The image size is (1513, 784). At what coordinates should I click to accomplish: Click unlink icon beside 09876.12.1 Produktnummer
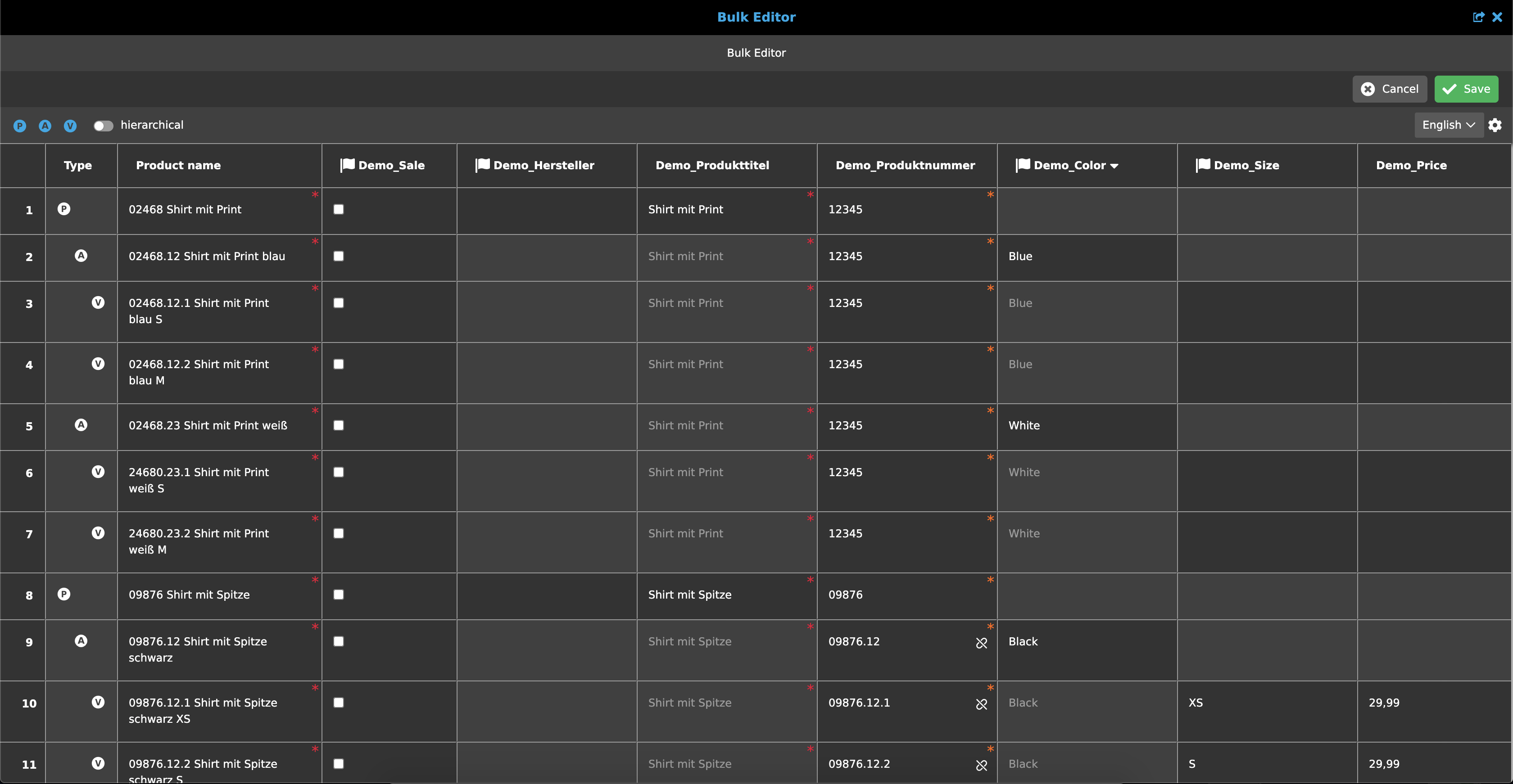981,704
